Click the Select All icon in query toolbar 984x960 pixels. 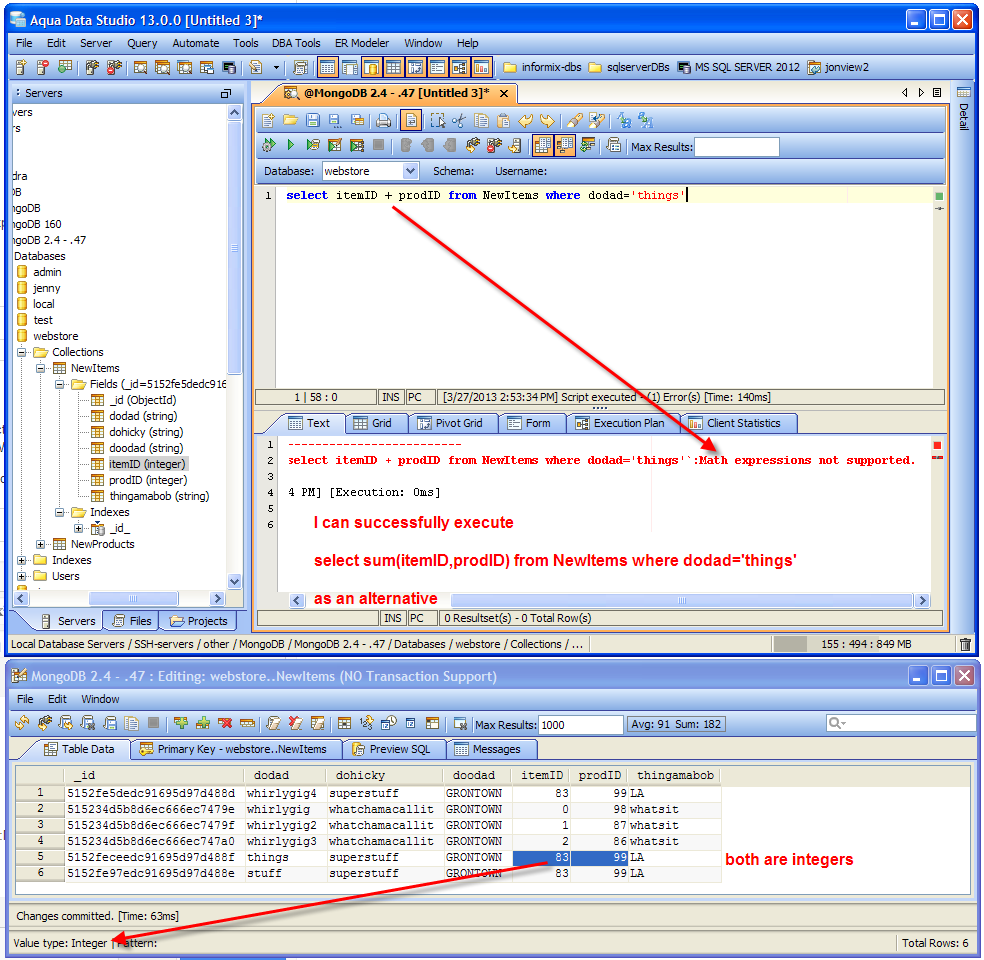(x=437, y=120)
